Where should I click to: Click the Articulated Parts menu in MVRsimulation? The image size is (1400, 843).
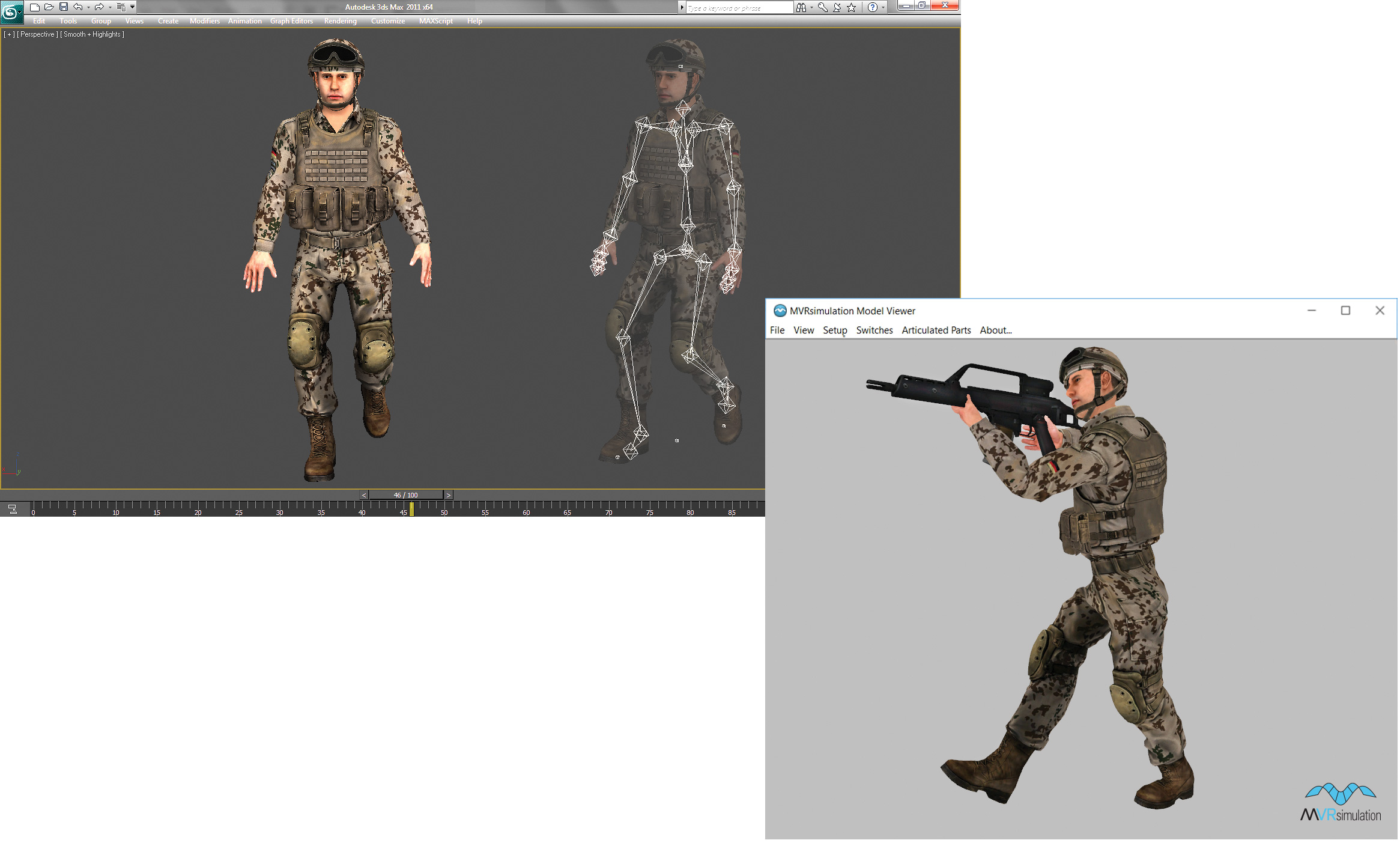pos(937,330)
